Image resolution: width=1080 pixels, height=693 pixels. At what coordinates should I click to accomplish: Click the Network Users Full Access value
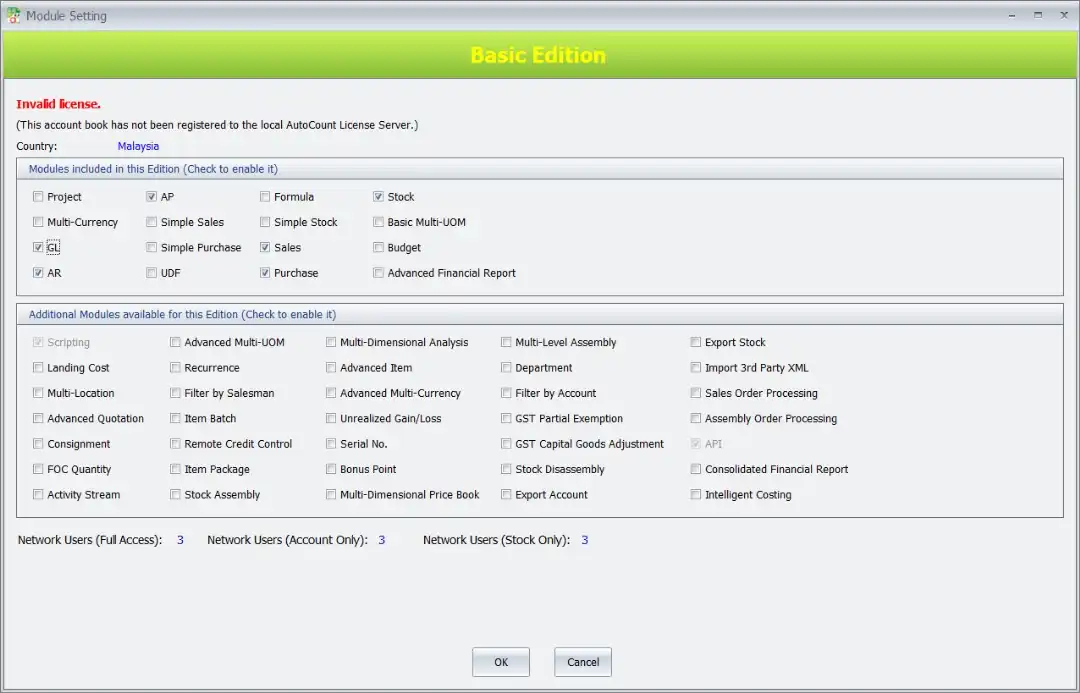[x=180, y=539]
